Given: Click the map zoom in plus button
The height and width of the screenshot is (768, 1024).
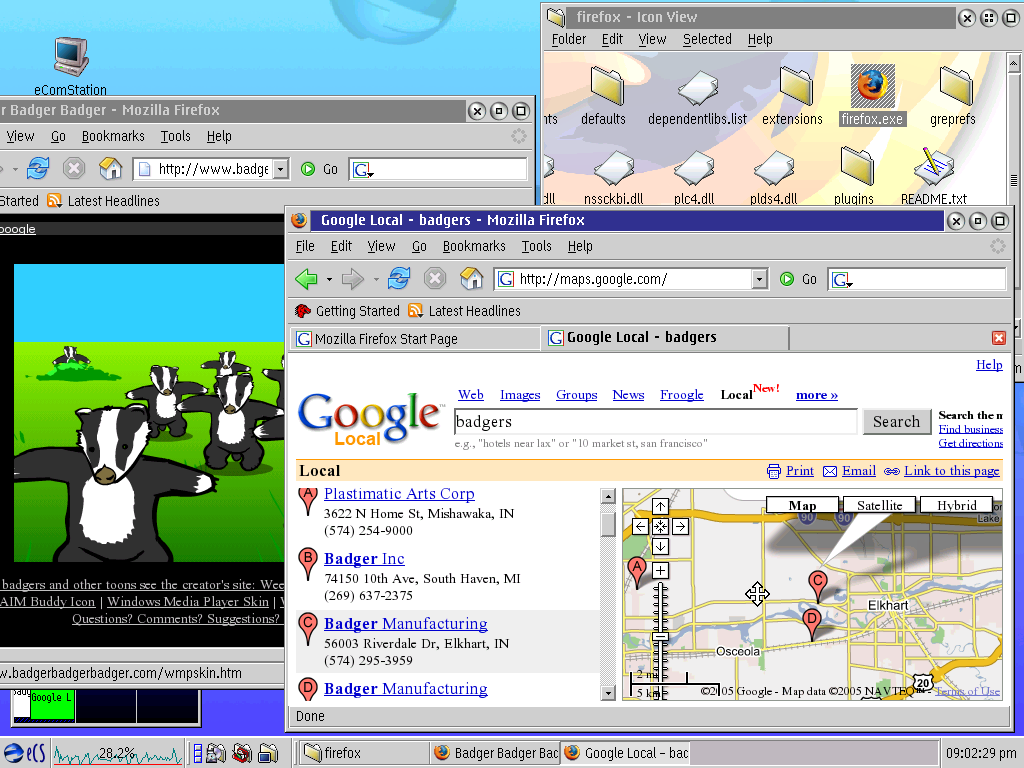Looking at the screenshot, I should (660, 570).
